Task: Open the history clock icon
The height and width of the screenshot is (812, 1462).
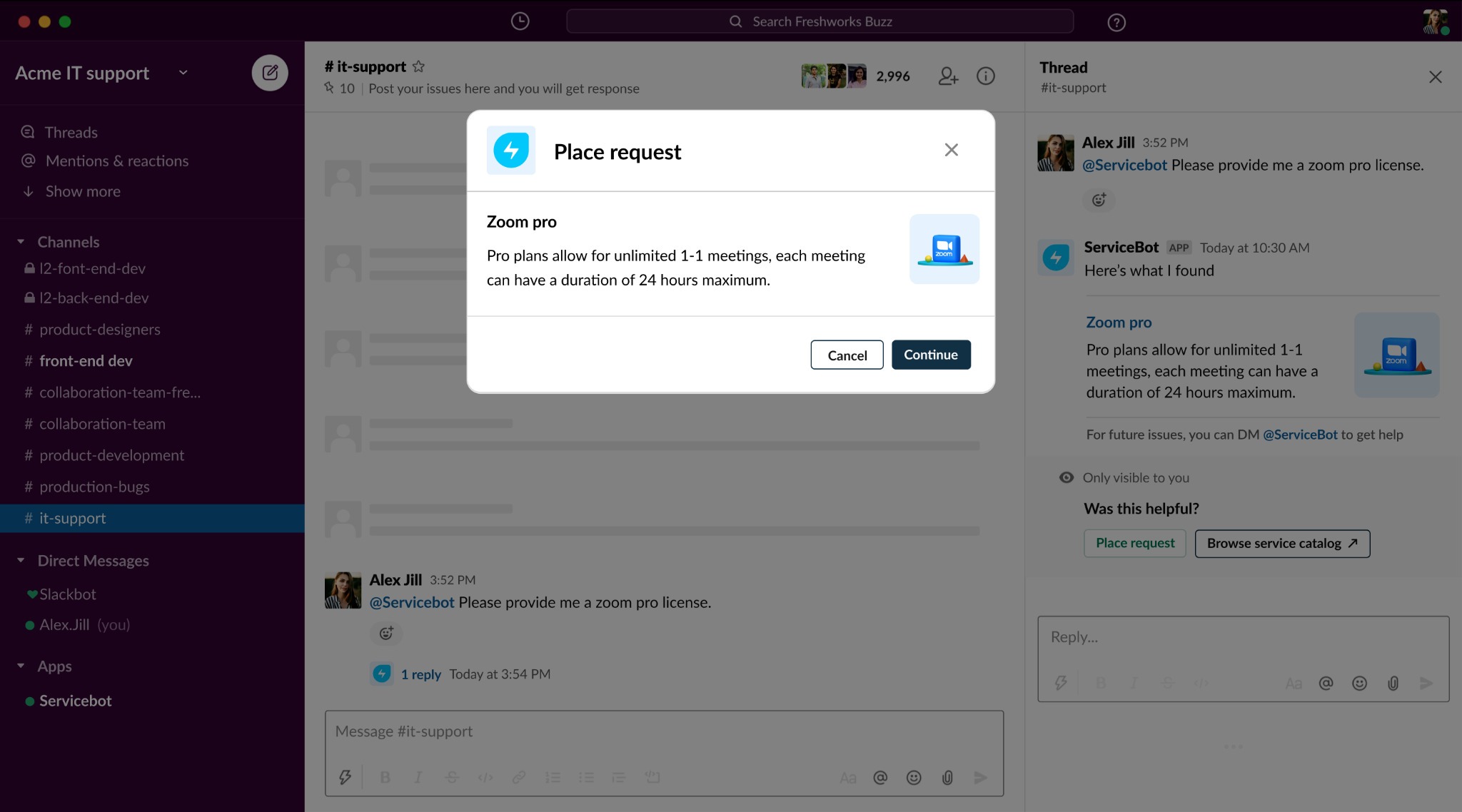Action: click(x=520, y=21)
